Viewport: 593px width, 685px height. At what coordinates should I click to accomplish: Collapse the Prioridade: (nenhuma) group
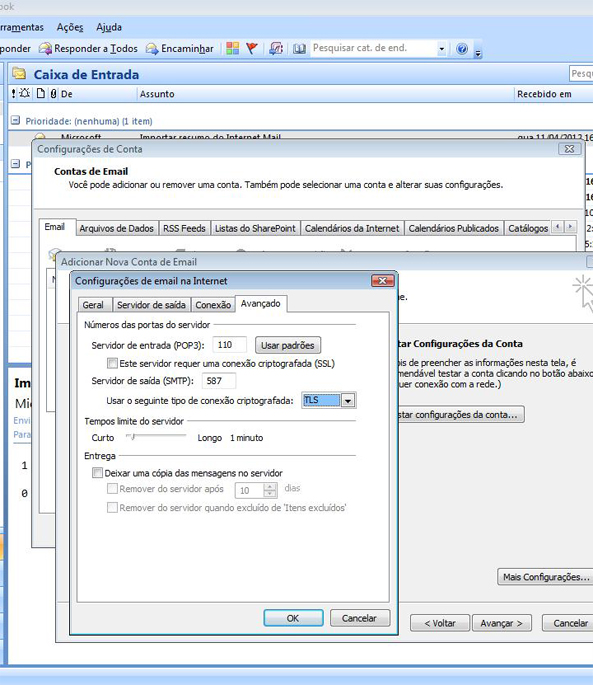(15, 120)
